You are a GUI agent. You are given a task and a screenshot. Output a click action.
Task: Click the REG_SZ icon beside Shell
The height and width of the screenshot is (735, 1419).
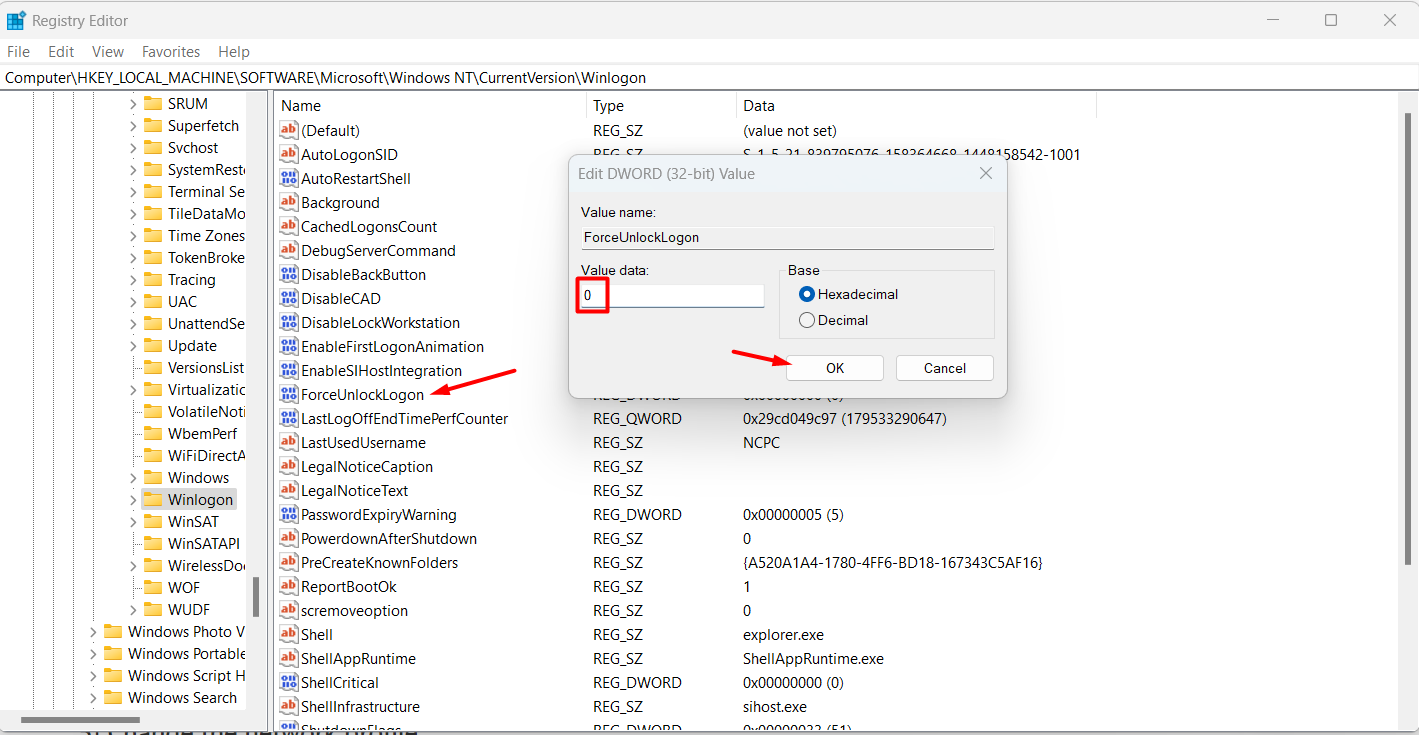(289, 634)
